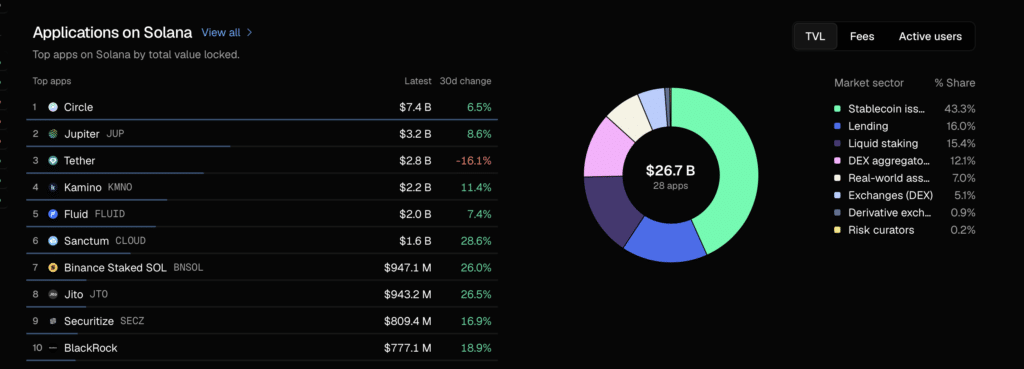The image size is (1024, 369).
Task: Click the Jupiter logo icon
Action: coord(53,134)
